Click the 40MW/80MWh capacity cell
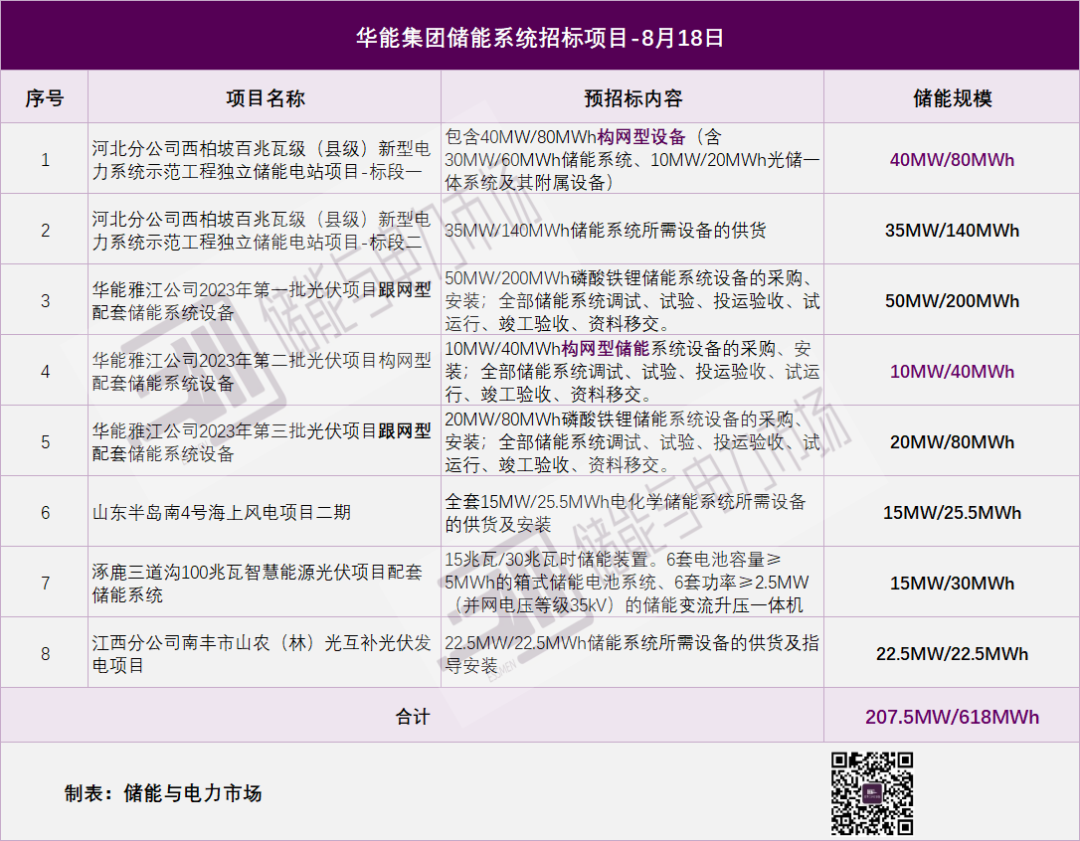The image size is (1080, 841). pyautogui.click(x=951, y=160)
